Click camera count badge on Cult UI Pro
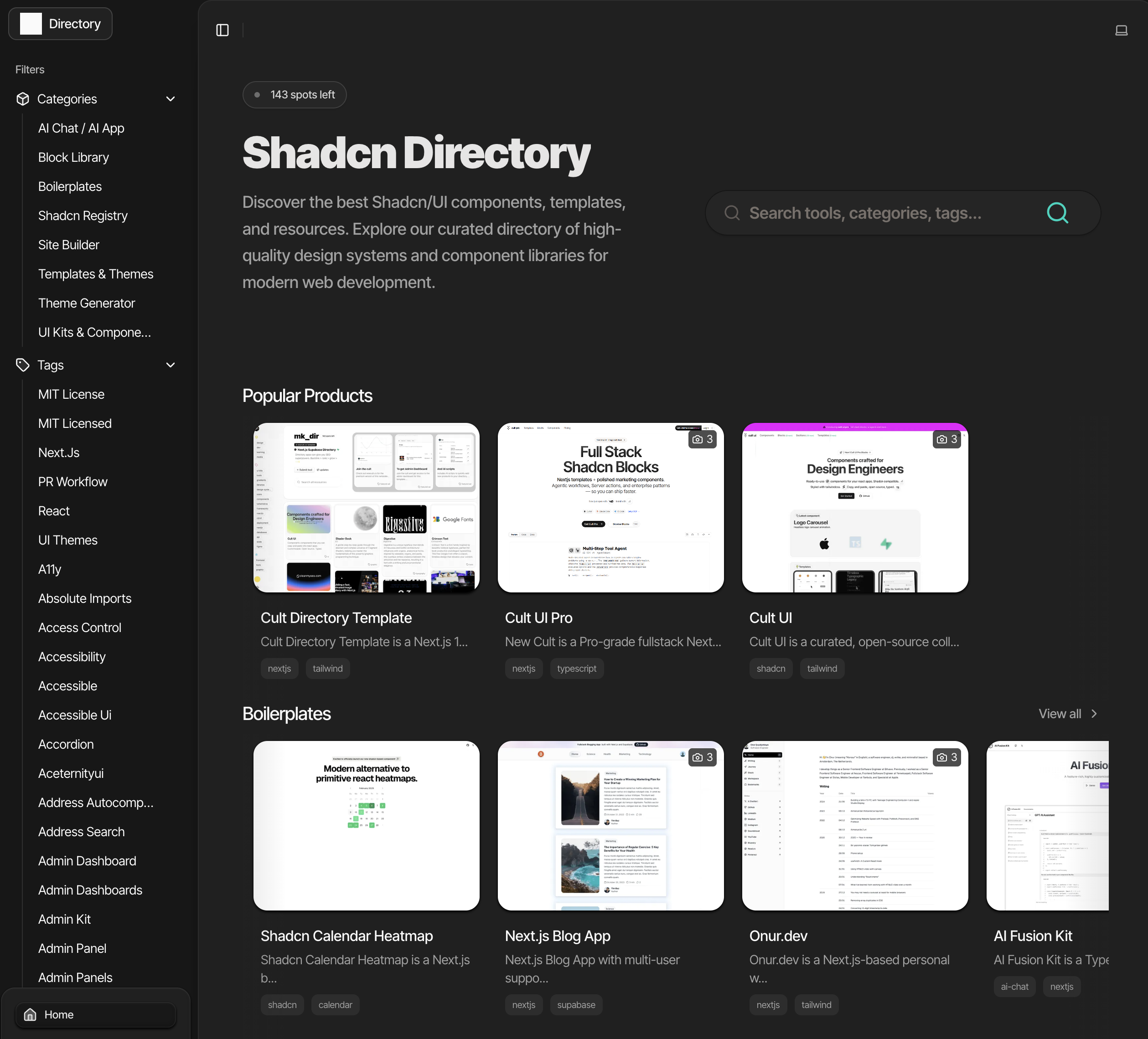Screen dimensions: 1148x1039 (702, 439)
